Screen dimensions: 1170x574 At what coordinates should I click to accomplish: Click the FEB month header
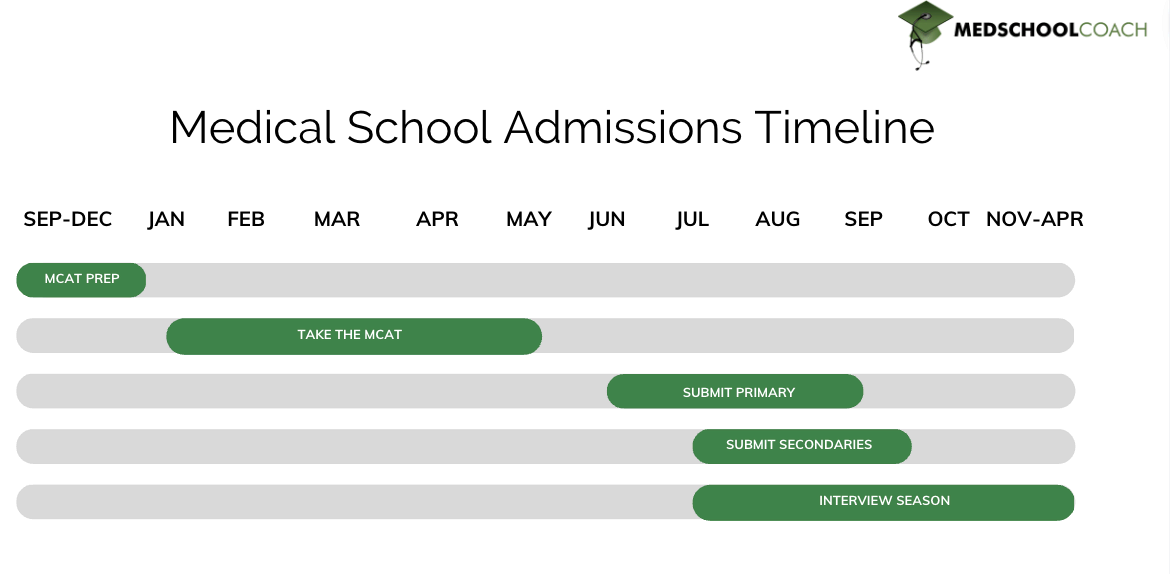[x=246, y=219]
